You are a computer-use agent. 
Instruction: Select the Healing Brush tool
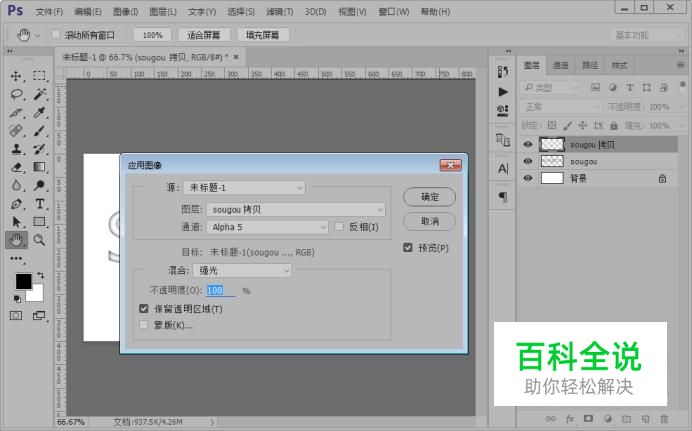click(x=16, y=131)
